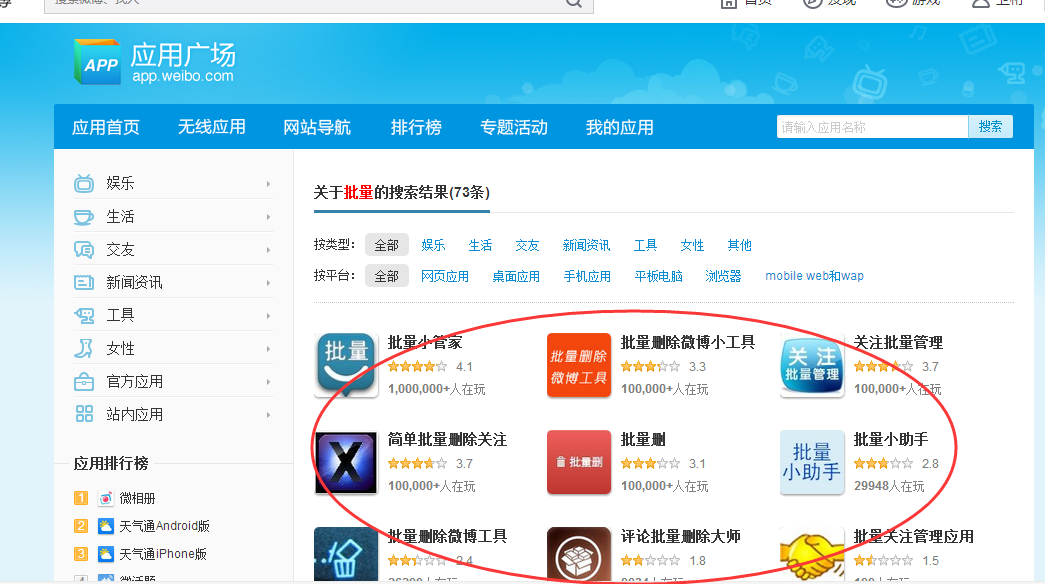Click the 站内应用 grid icon
The width and height of the screenshot is (1045, 584).
84,414
